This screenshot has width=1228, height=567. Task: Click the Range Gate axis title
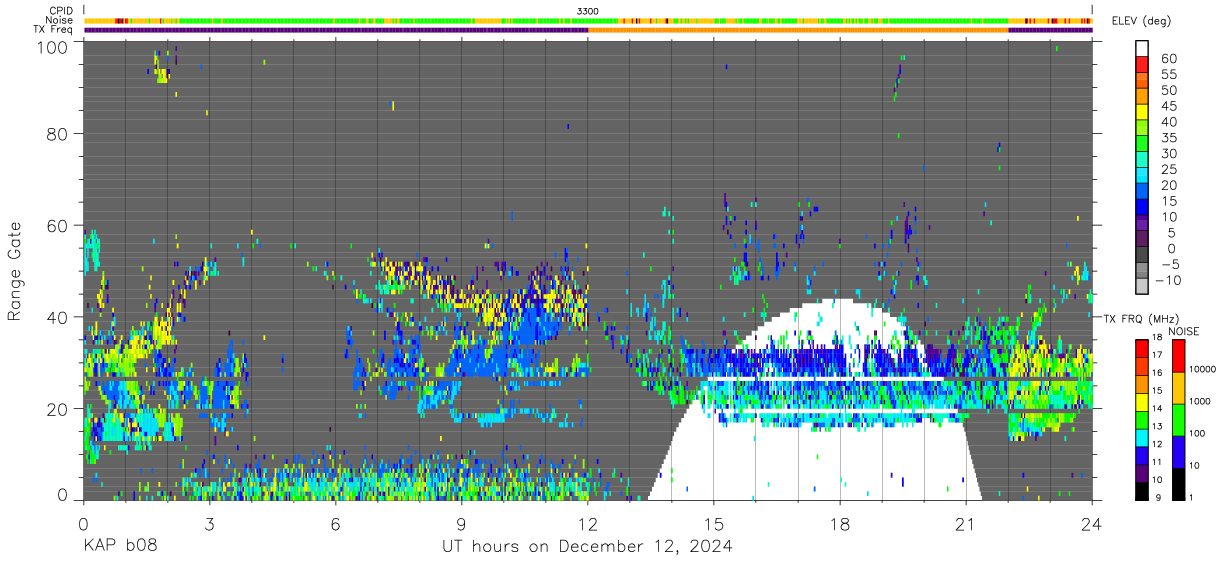(15, 272)
